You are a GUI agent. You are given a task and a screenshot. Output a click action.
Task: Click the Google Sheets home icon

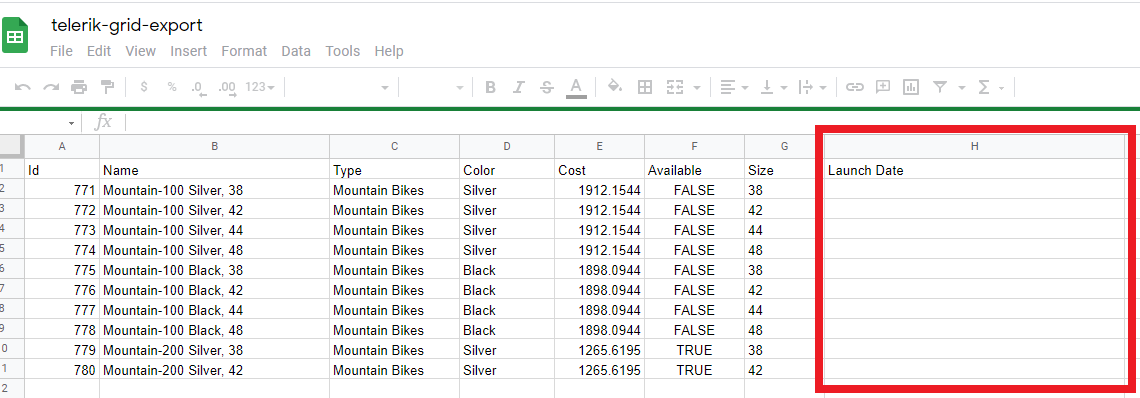click(x=15, y=36)
